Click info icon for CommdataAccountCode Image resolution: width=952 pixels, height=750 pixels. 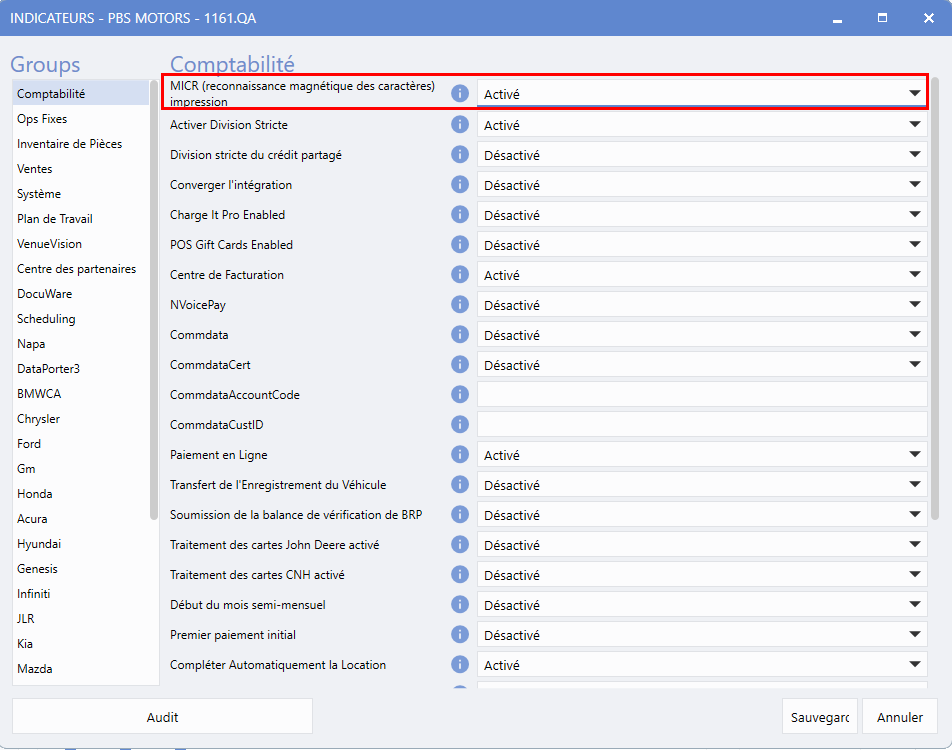(460, 395)
